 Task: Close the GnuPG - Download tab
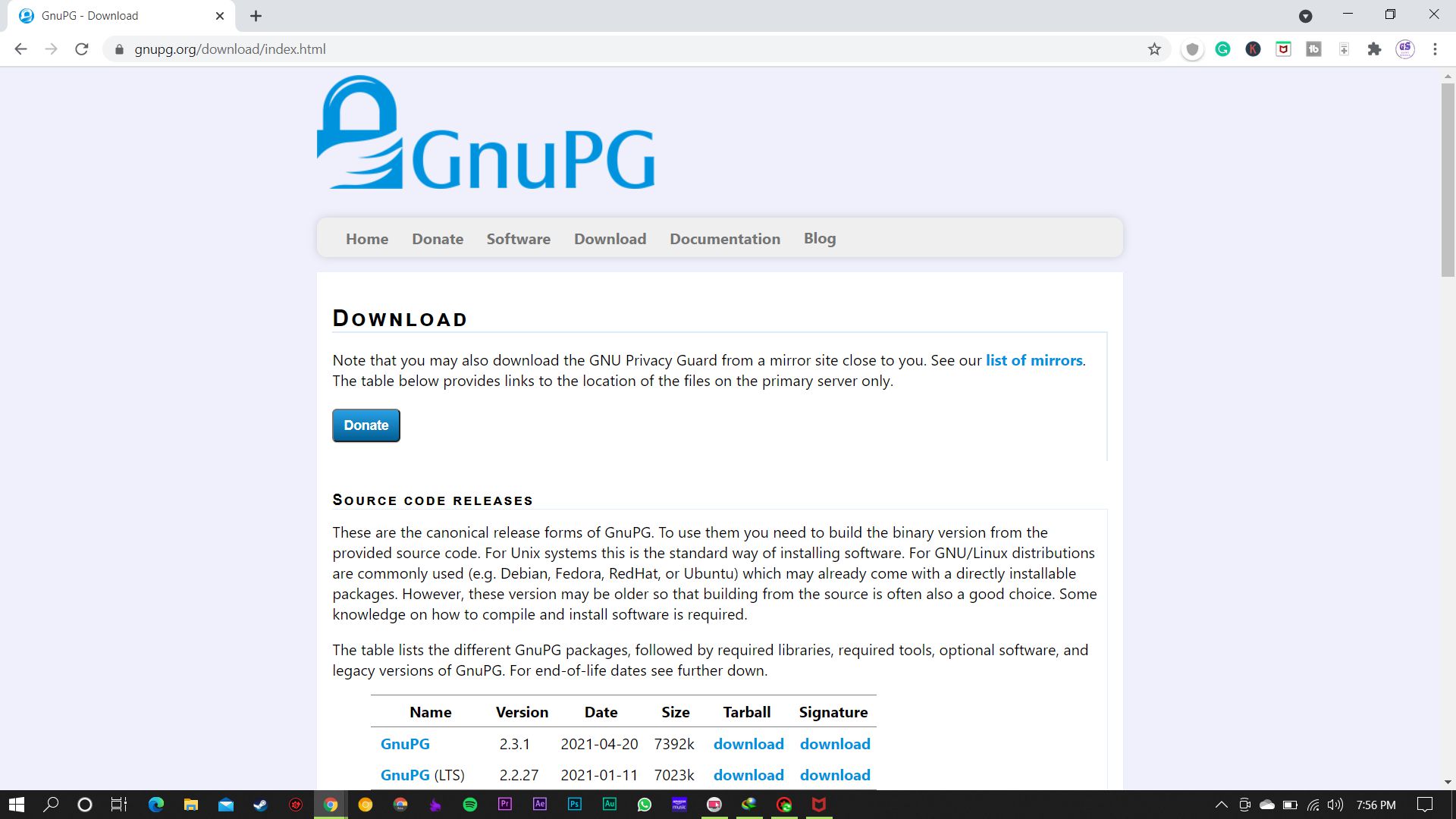pos(220,16)
